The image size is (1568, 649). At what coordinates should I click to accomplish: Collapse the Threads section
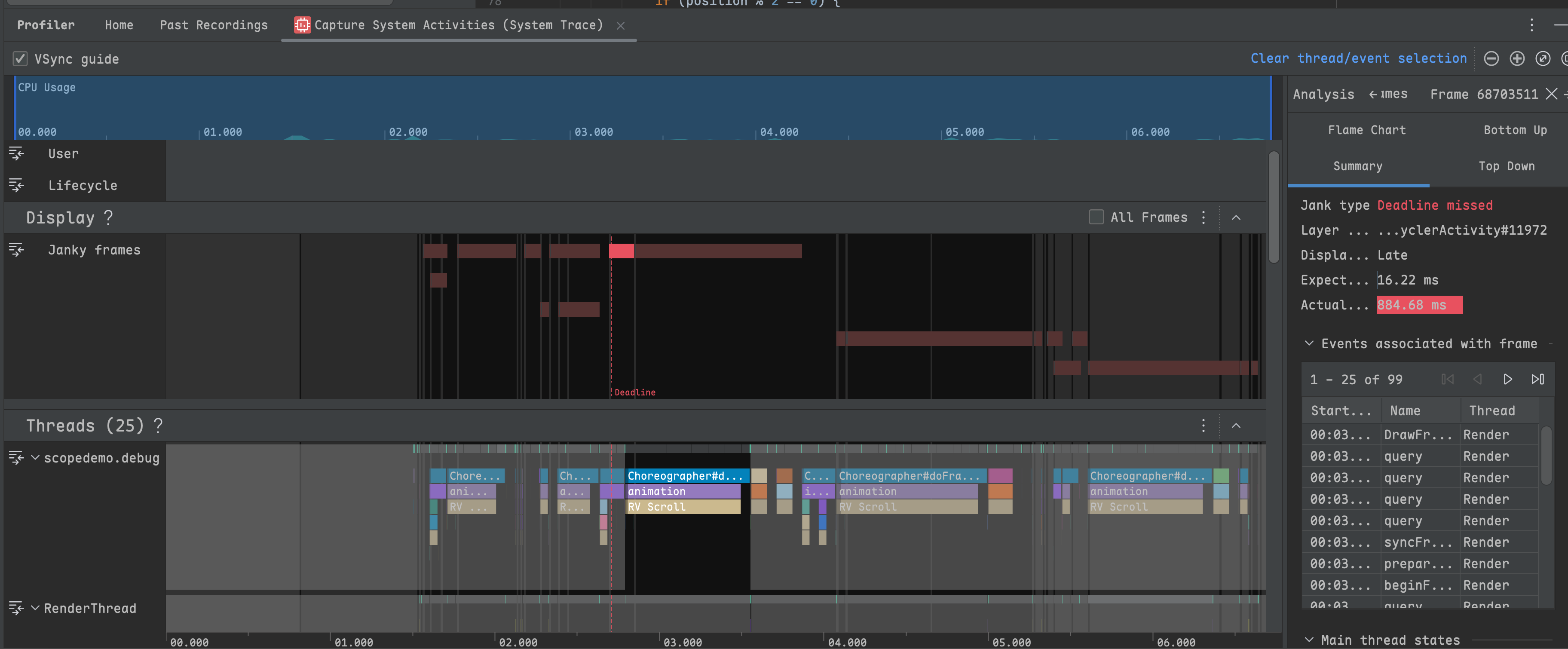(1236, 426)
